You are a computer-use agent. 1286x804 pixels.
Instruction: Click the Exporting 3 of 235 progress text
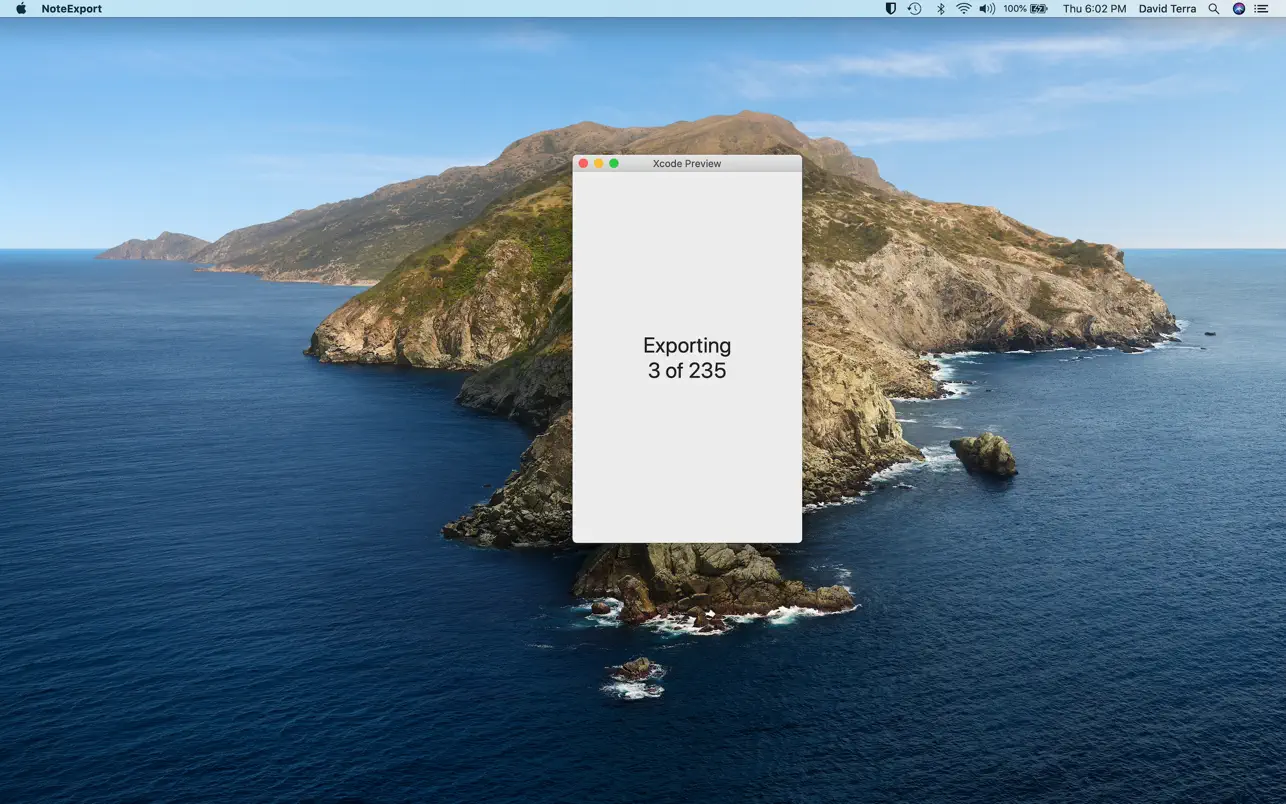(x=686, y=357)
